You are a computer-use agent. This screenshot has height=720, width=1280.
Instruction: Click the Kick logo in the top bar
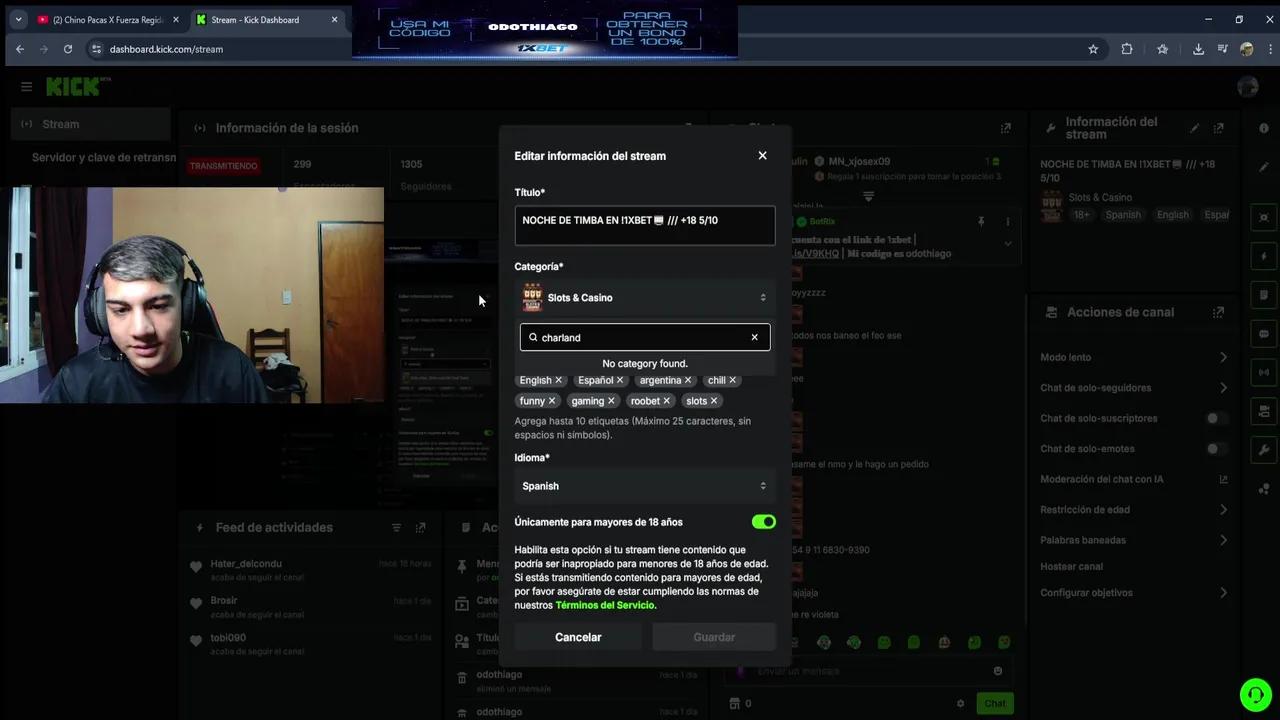(75, 86)
